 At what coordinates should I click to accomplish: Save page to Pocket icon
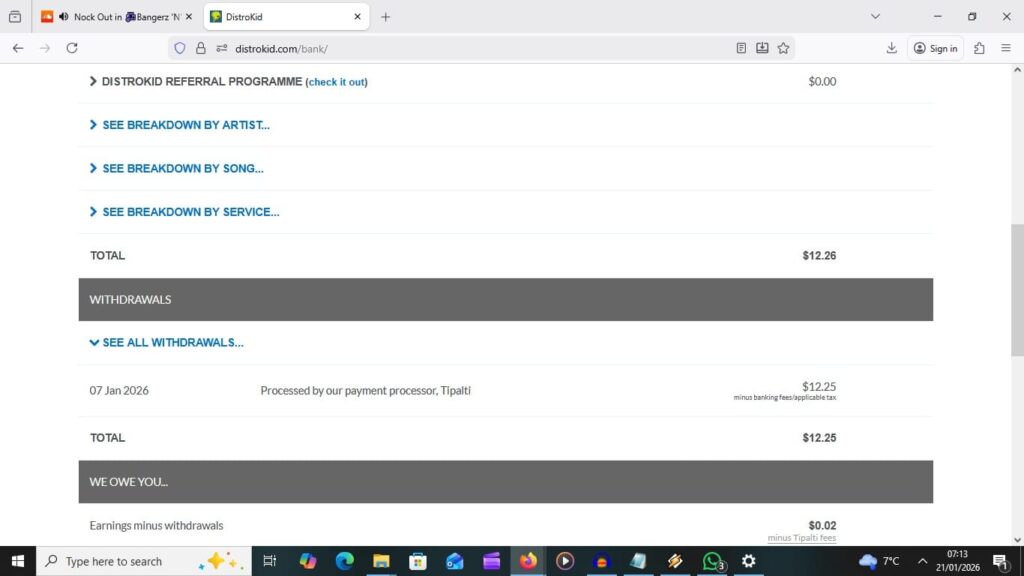[762, 48]
